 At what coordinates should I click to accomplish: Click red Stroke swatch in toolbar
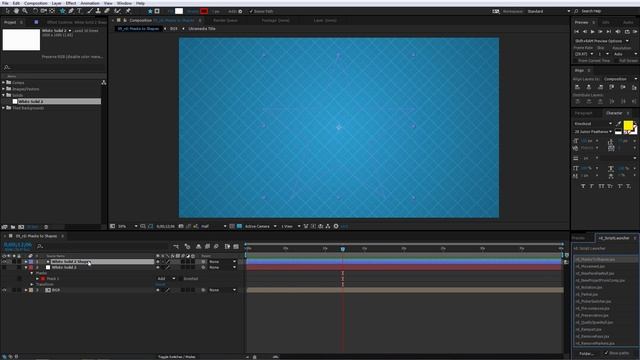tap(204, 11)
